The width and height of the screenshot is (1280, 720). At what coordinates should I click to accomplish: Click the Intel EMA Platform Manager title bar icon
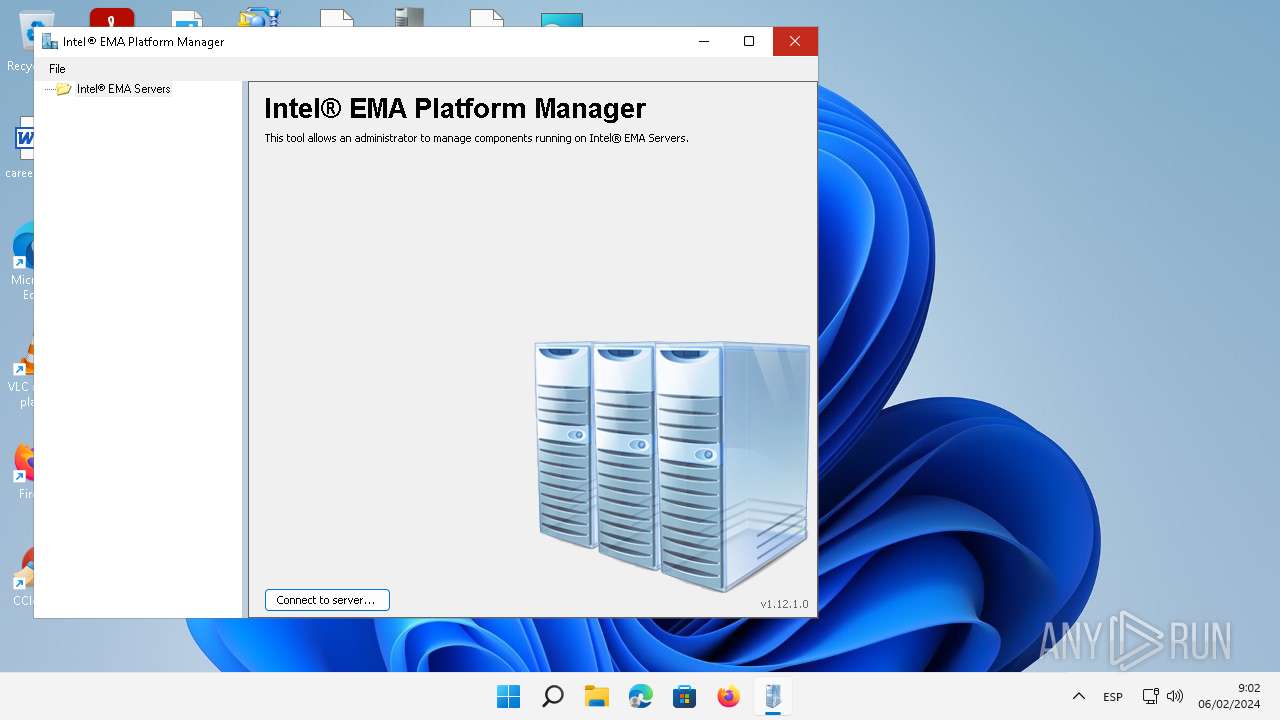49,42
